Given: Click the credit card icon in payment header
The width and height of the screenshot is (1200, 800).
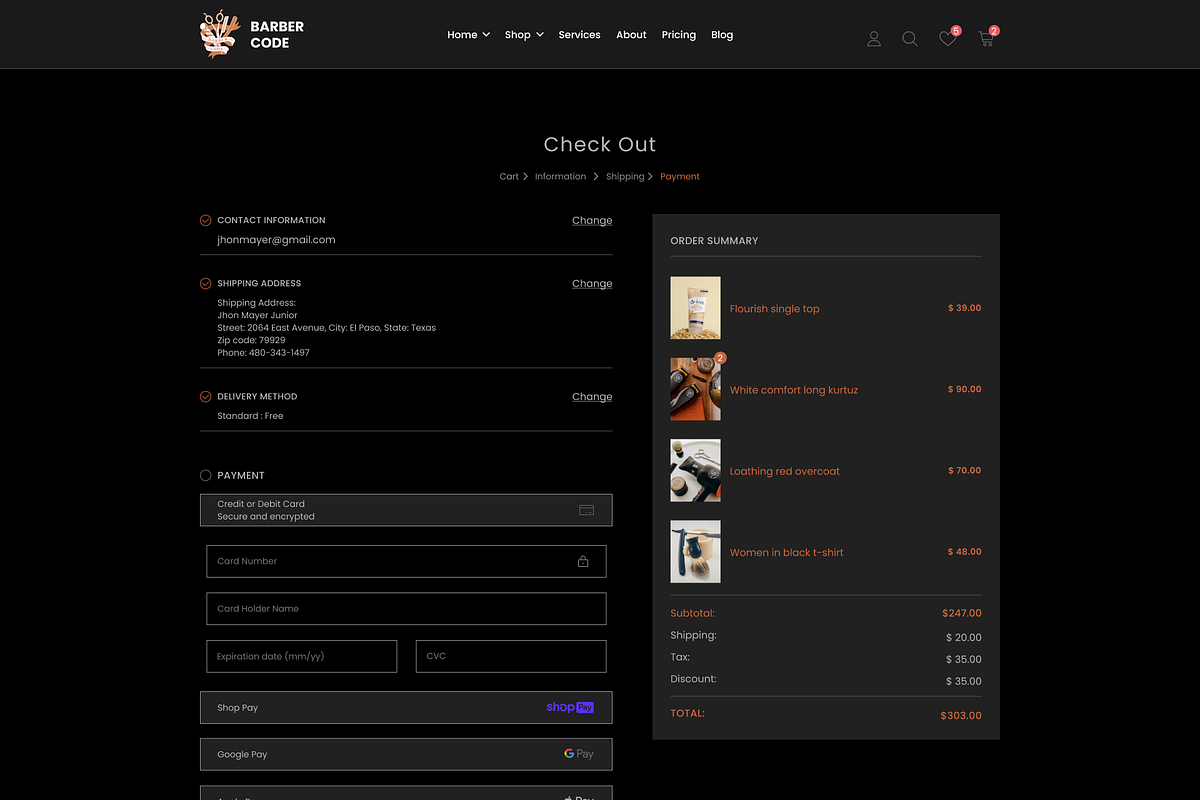Looking at the screenshot, I should [587, 510].
